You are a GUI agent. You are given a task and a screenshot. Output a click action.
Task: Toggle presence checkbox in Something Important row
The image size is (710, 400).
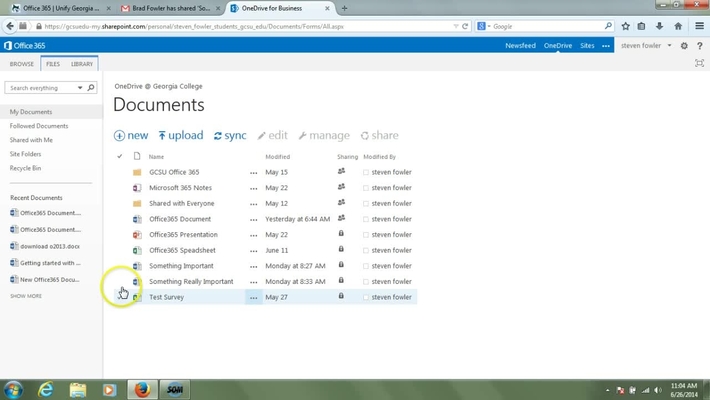[366, 266]
